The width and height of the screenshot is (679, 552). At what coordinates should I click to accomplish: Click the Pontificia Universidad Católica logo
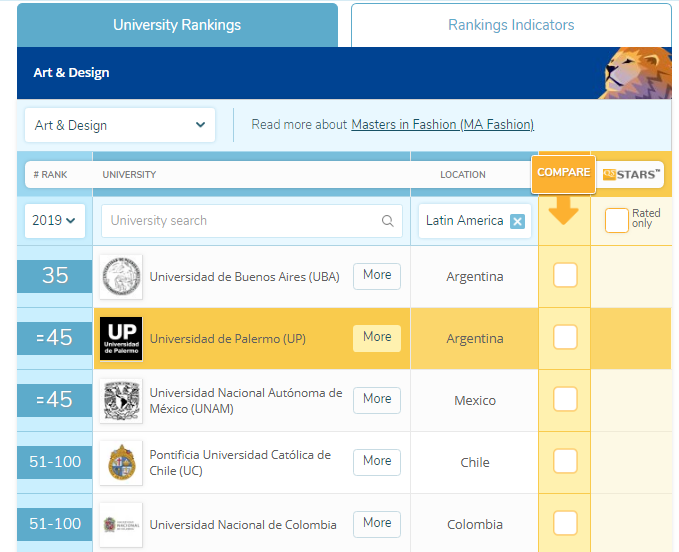(121, 462)
